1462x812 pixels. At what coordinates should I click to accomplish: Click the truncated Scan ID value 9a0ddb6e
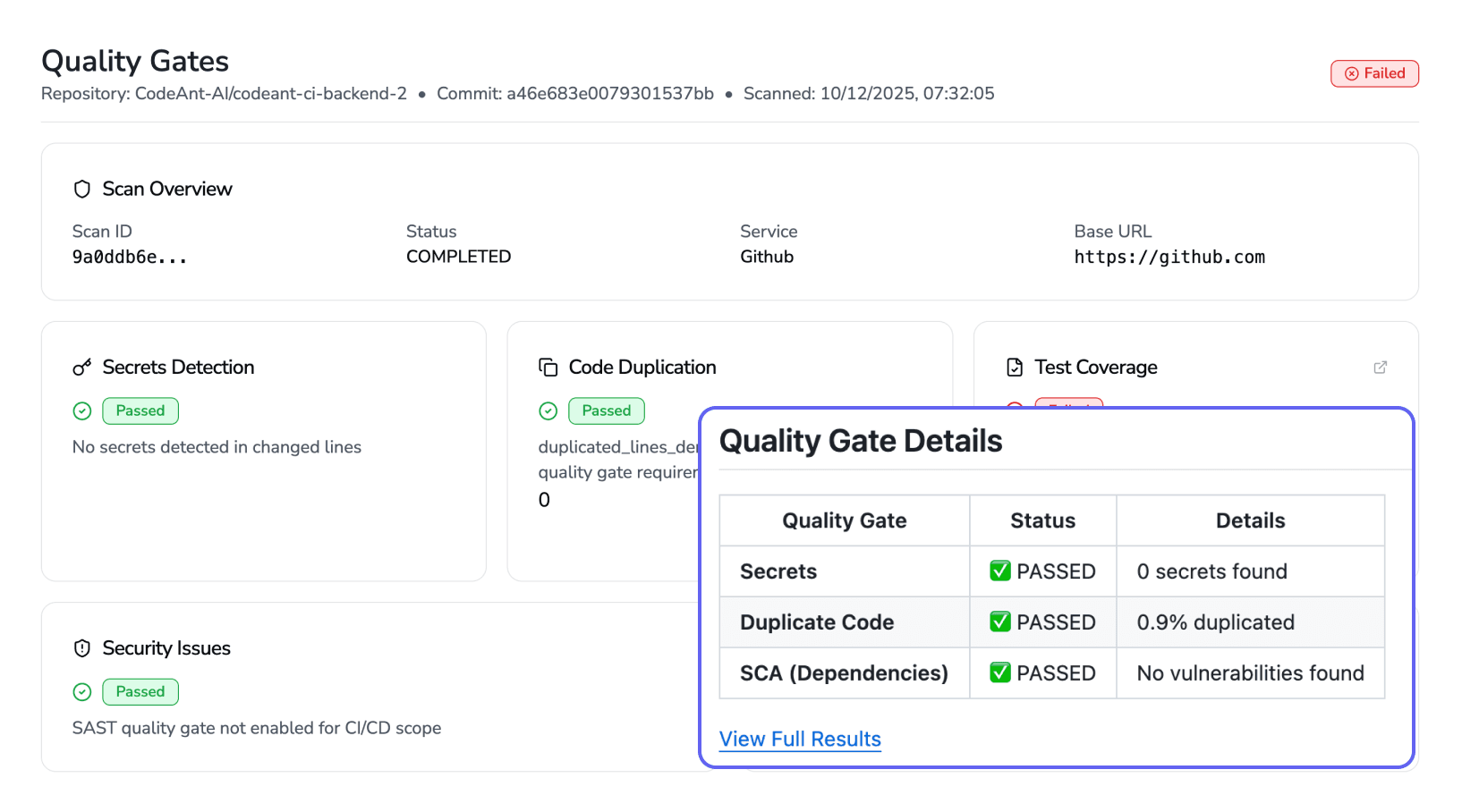[x=129, y=257]
